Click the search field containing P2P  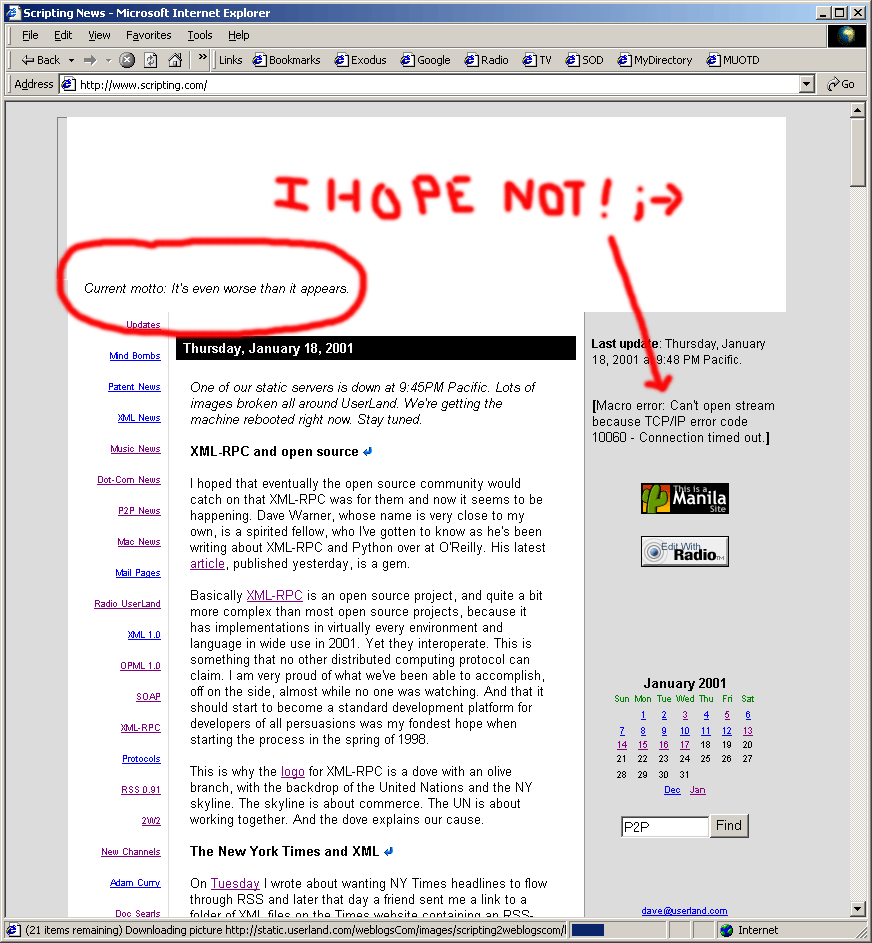664,827
